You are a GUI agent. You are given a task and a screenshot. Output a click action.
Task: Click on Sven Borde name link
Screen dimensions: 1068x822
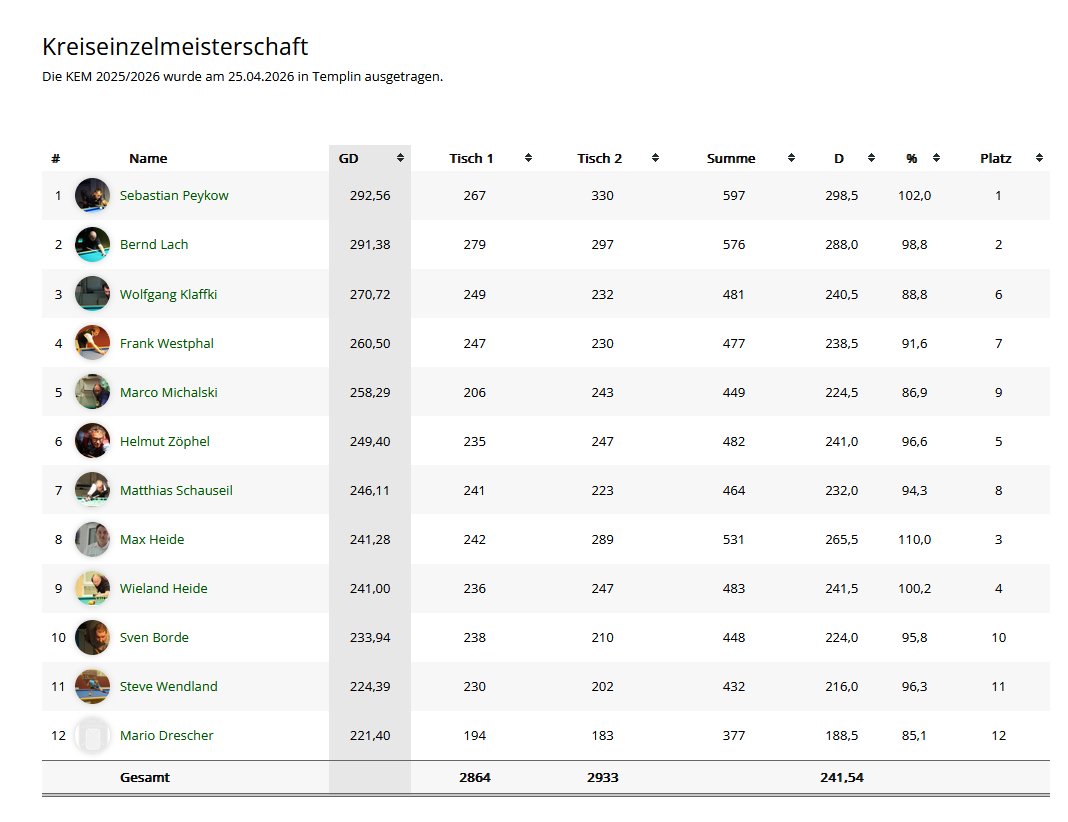154,637
